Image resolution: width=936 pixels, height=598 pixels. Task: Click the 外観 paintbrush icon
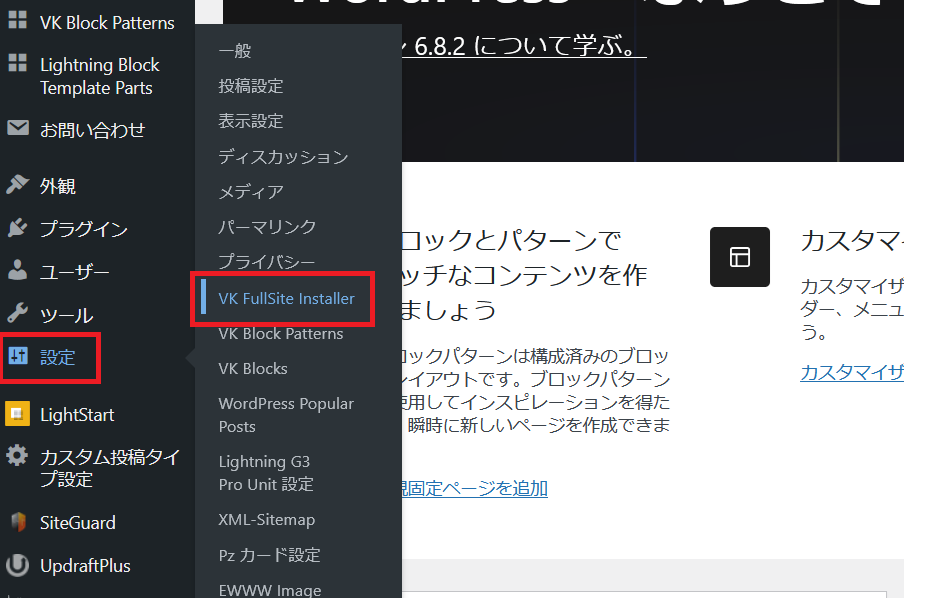tap(17, 184)
